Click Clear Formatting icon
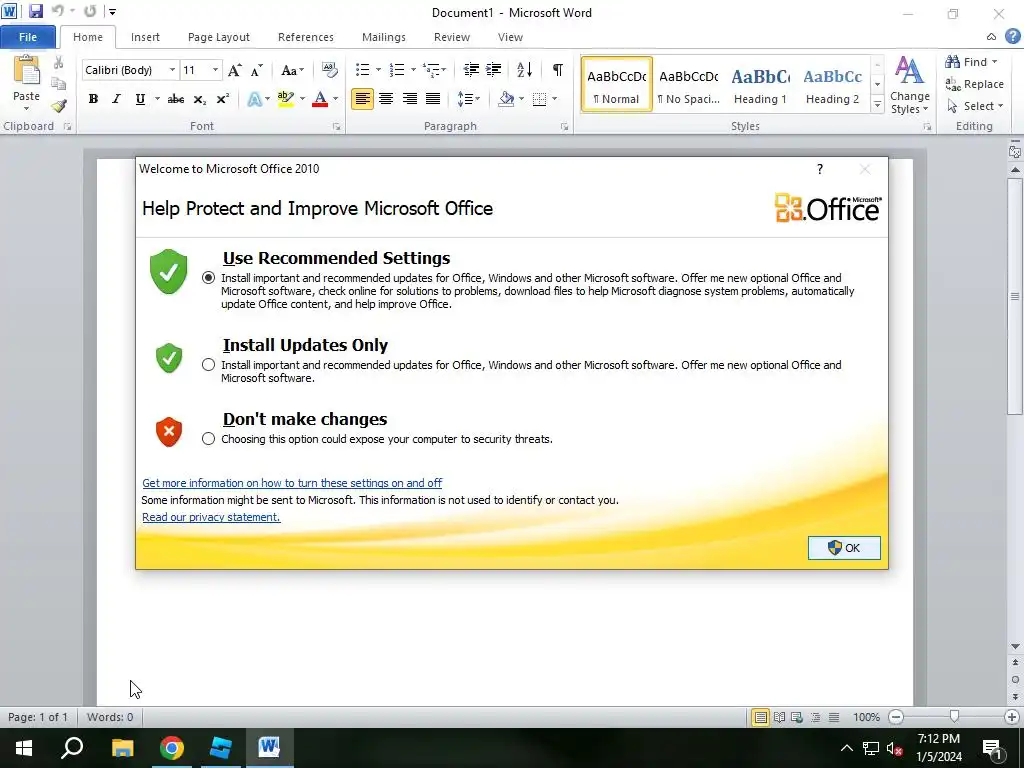This screenshot has height=768, width=1024. [330, 70]
